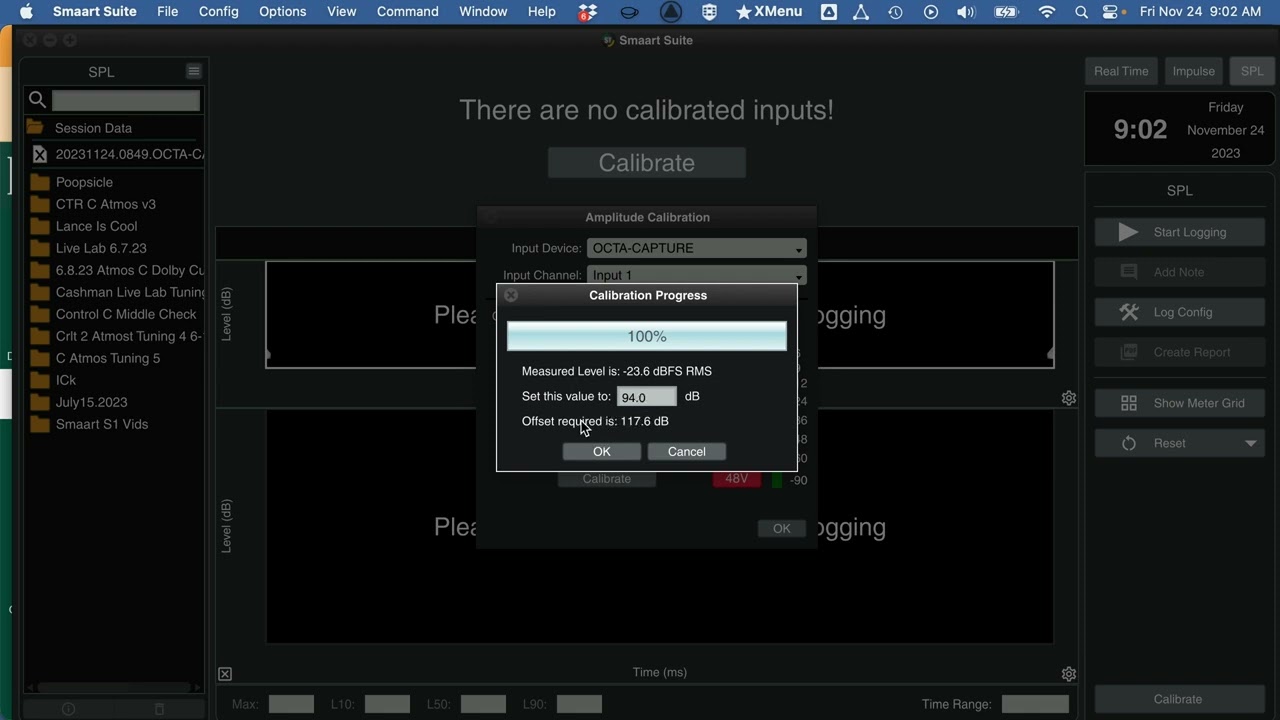Image resolution: width=1280 pixels, height=720 pixels.
Task: Click the info icon under the session list
Action: [x=68, y=708]
